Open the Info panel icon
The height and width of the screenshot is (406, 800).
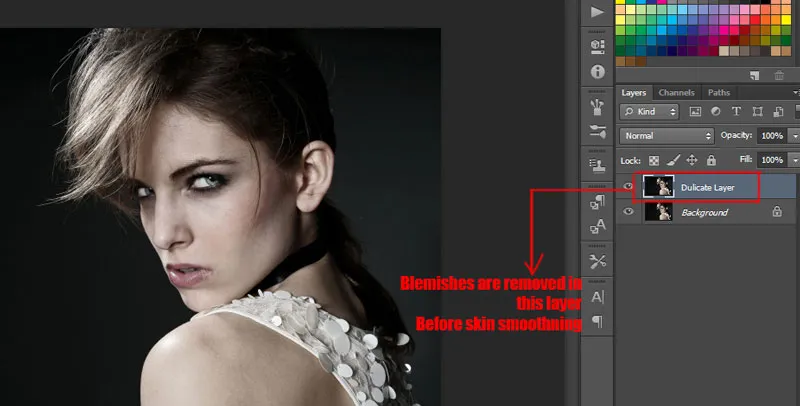[x=597, y=72]
